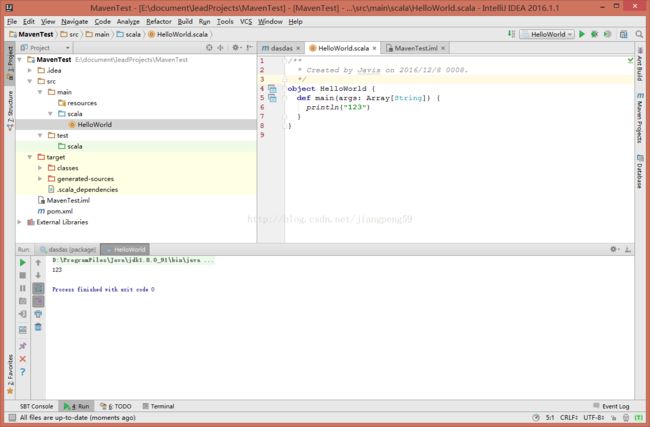Collapse all in the Project panel
Image resolution: width=650 pixels, height=427 pixels.
pos(221,48)
